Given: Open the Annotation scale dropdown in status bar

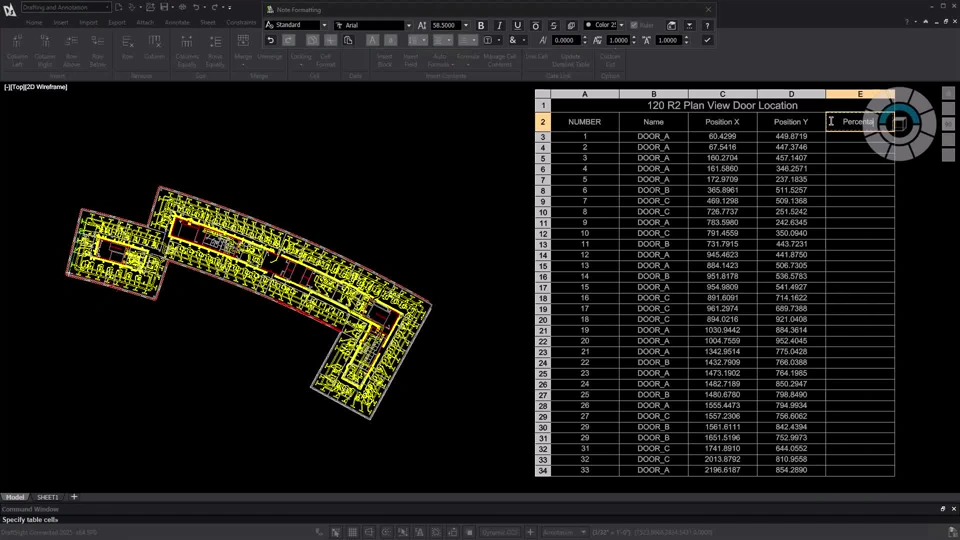Looking at the screenshot, I should coord(583,532).
